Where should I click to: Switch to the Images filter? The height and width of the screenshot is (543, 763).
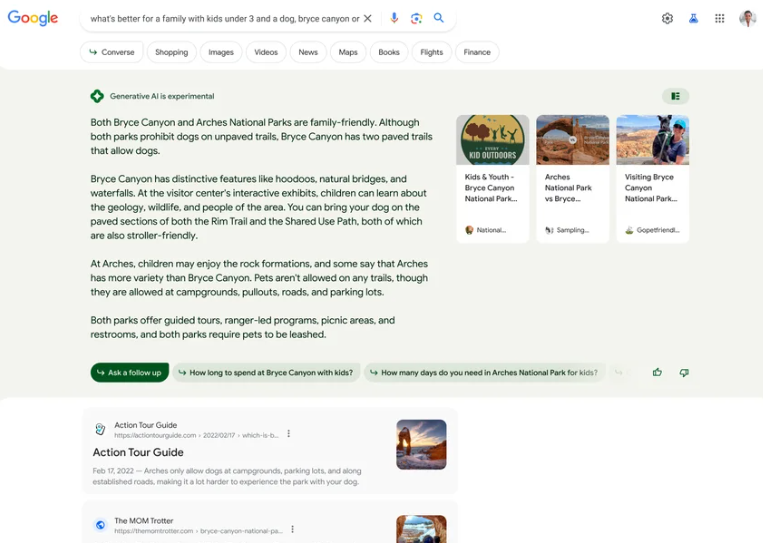221,52
